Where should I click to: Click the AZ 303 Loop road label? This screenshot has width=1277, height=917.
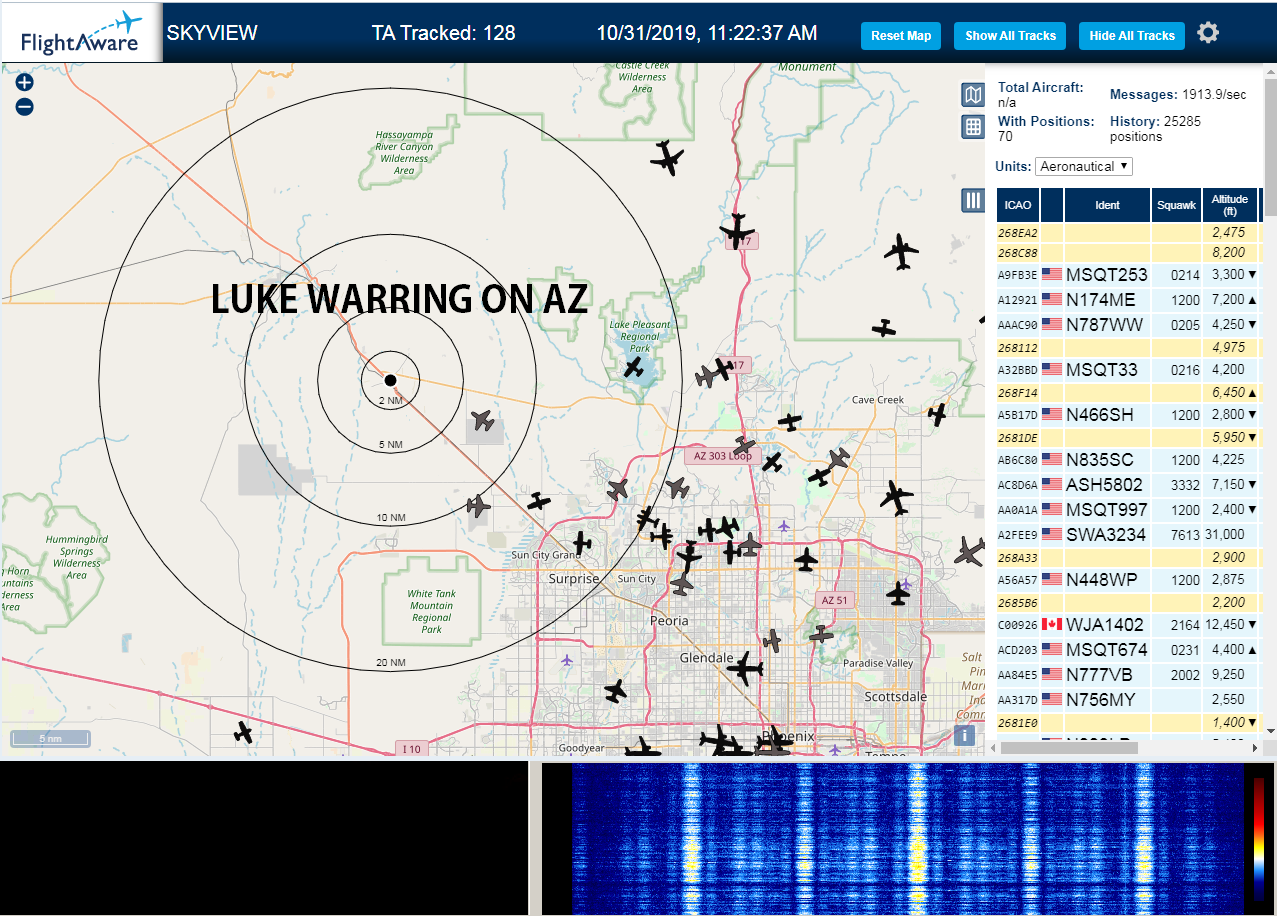(721, 456)
